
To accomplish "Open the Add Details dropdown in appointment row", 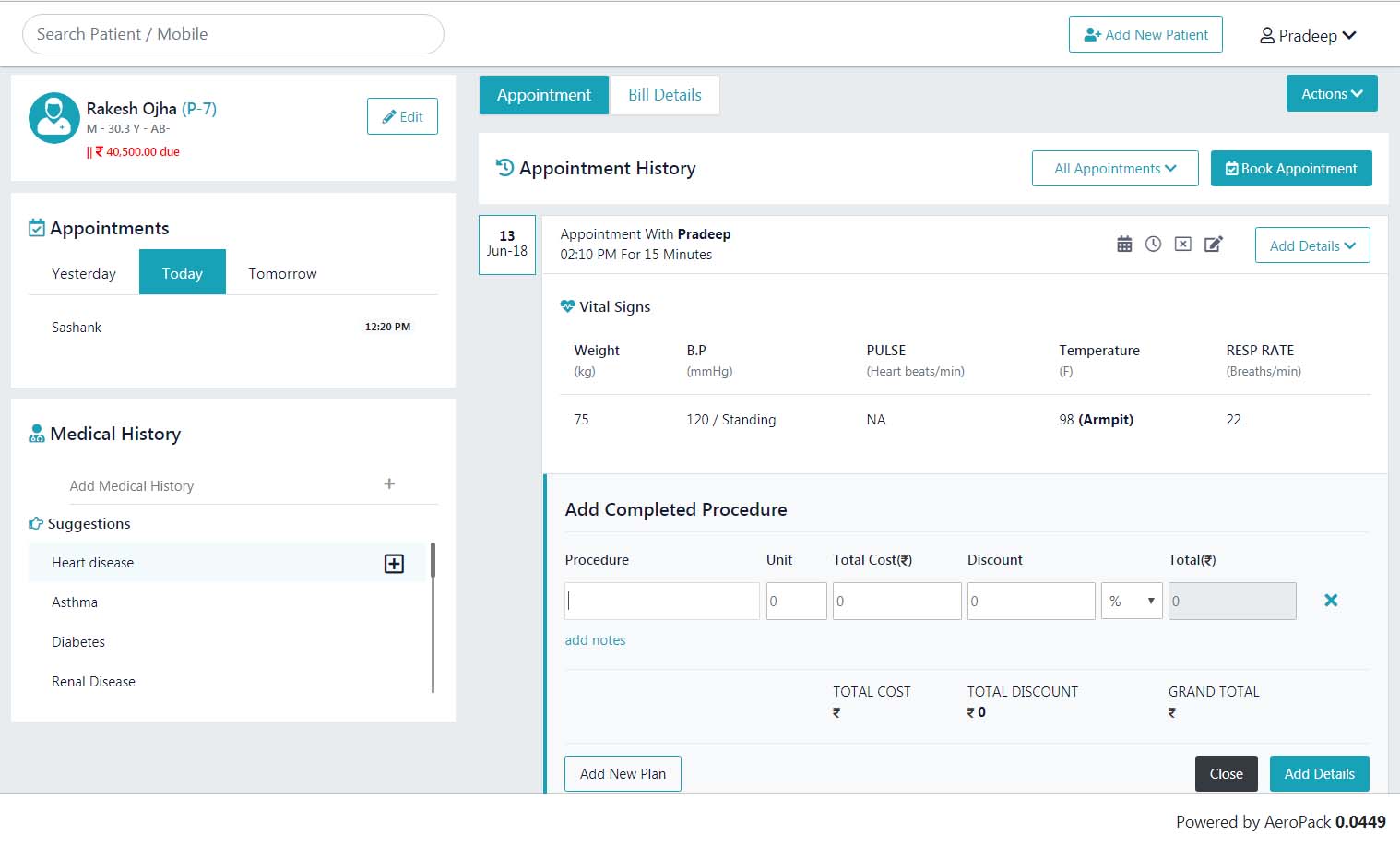I will click(x=1312, y=245).
